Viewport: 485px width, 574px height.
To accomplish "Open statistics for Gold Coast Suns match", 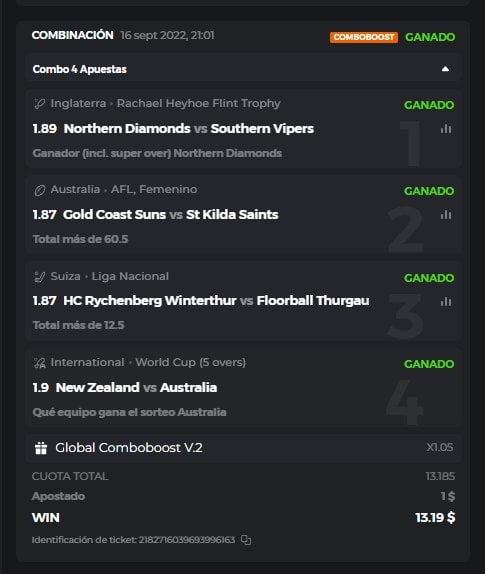I will tap(445, 215).
